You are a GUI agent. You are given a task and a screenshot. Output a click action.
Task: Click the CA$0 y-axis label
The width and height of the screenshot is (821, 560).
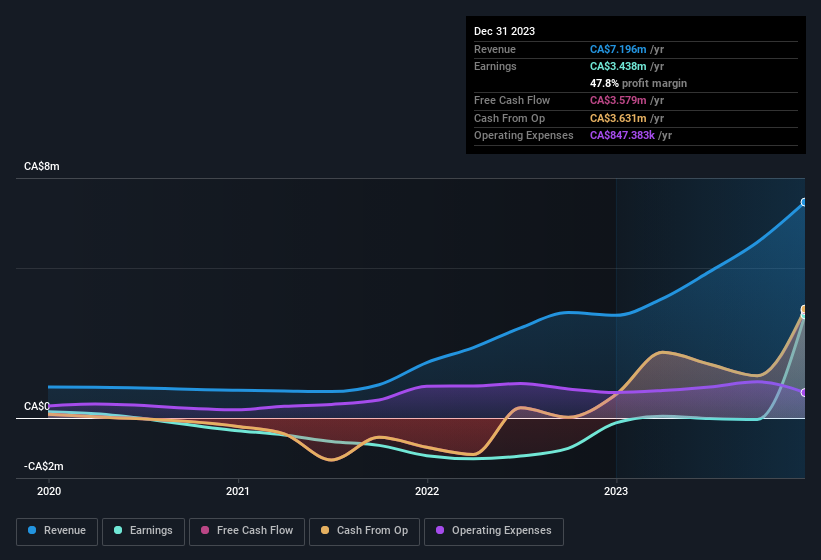[x=37, y=406]
